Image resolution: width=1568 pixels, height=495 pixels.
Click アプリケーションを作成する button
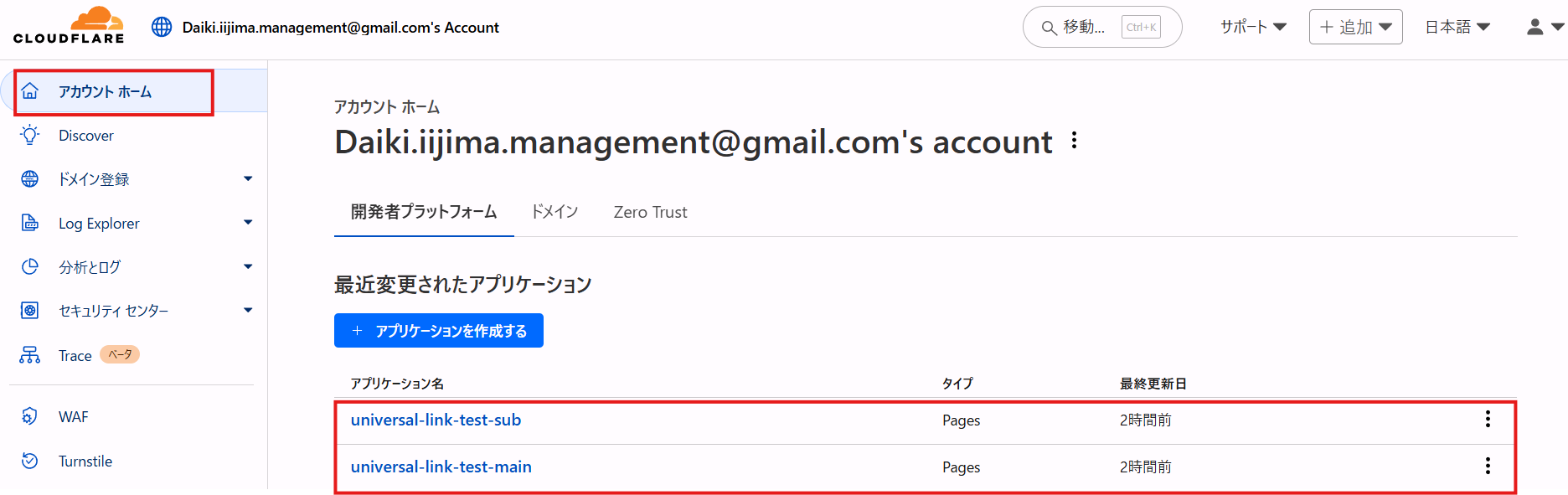[x=439, y=330]
